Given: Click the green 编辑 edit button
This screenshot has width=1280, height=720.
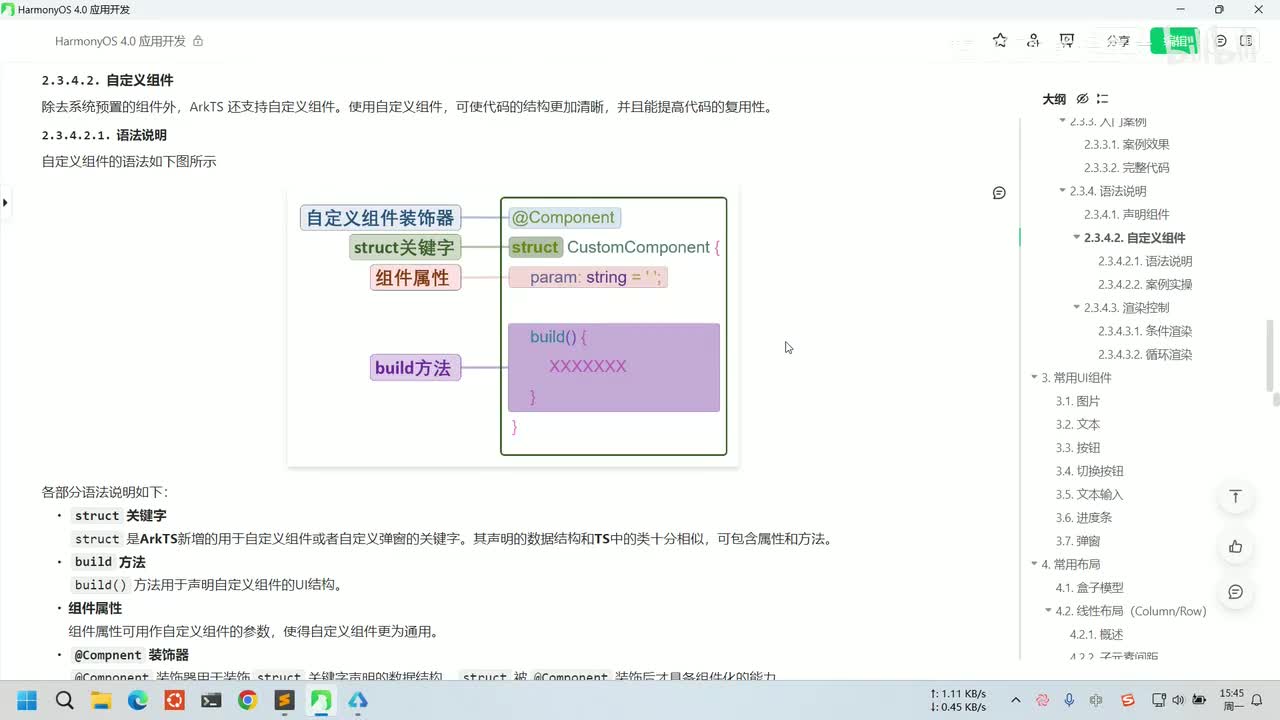Looking at the screenshot, I should [1174, 41].
